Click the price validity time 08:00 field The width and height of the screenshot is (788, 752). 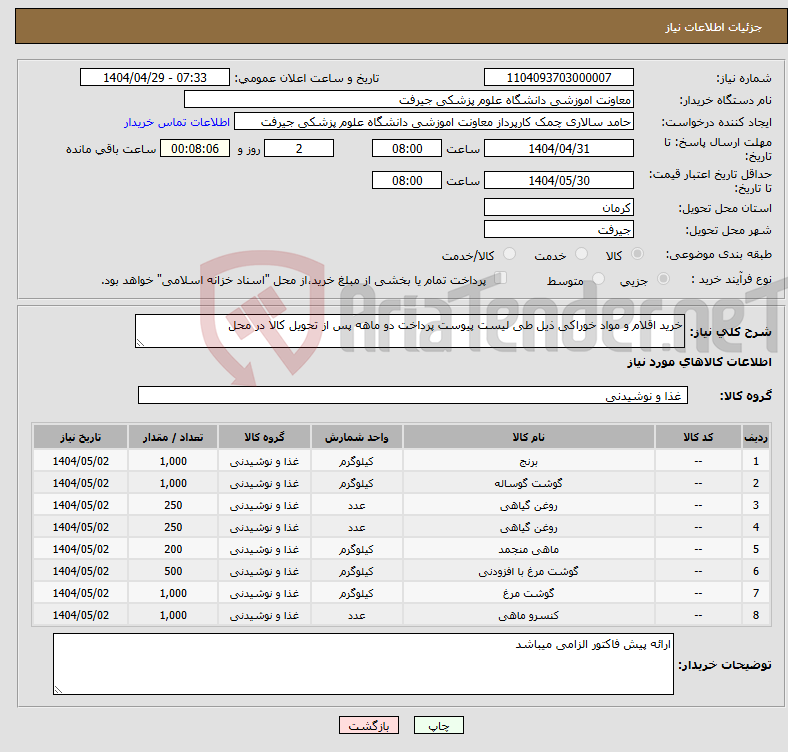407,180
